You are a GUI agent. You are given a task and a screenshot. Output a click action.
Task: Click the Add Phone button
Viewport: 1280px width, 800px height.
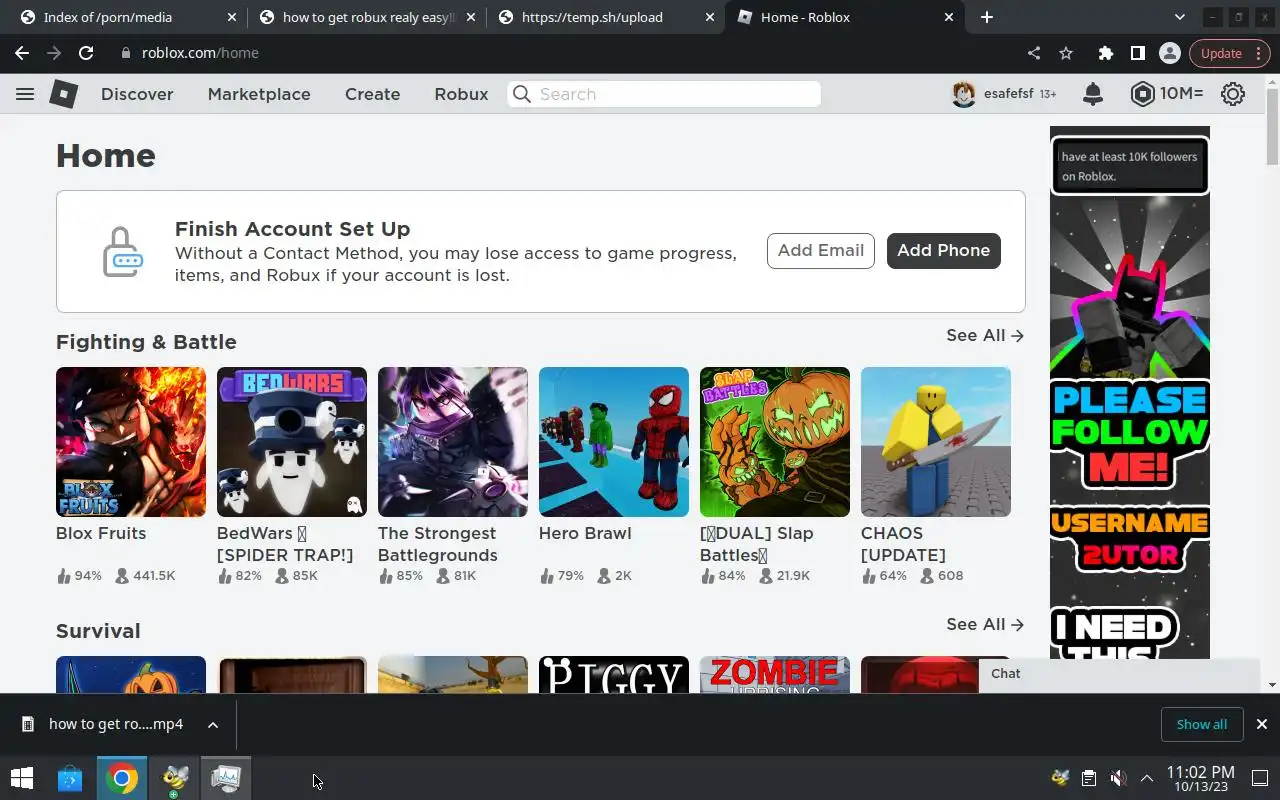[944, 251]
